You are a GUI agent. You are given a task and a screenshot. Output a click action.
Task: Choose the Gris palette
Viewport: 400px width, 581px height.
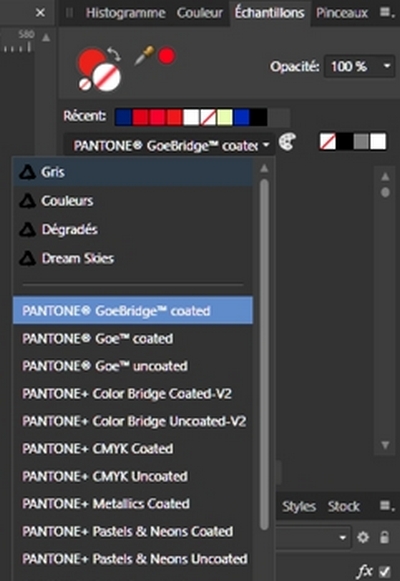[x=133, y=172]
